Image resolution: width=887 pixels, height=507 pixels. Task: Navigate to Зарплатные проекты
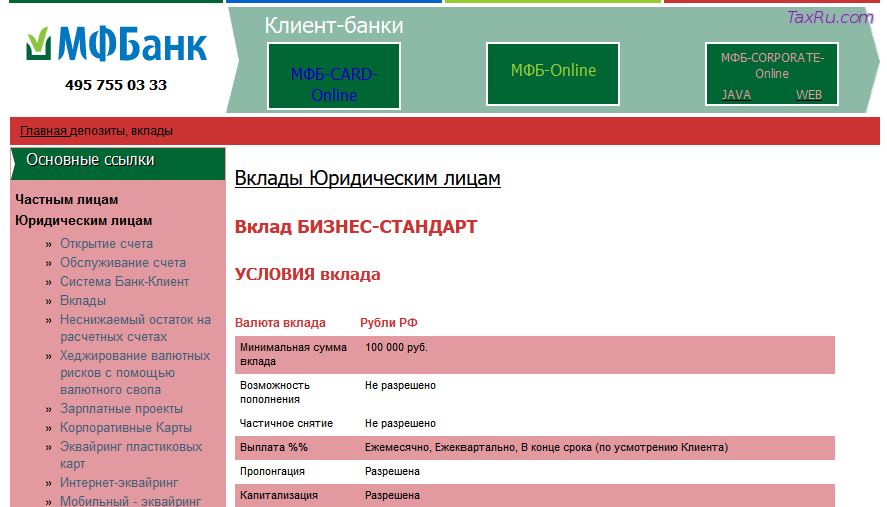(x=121, y=409)
